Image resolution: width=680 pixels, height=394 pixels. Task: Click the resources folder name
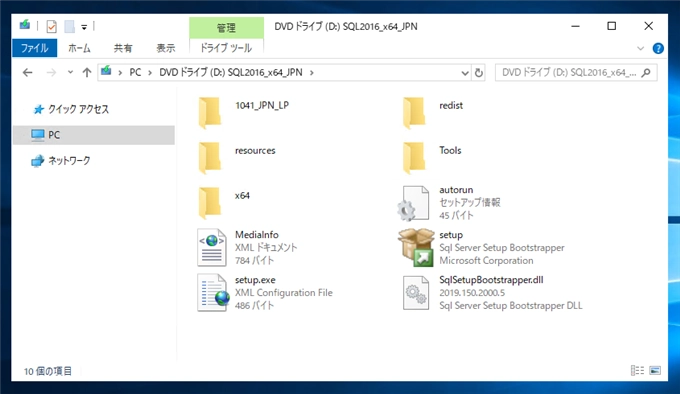[x=255, y=150]
